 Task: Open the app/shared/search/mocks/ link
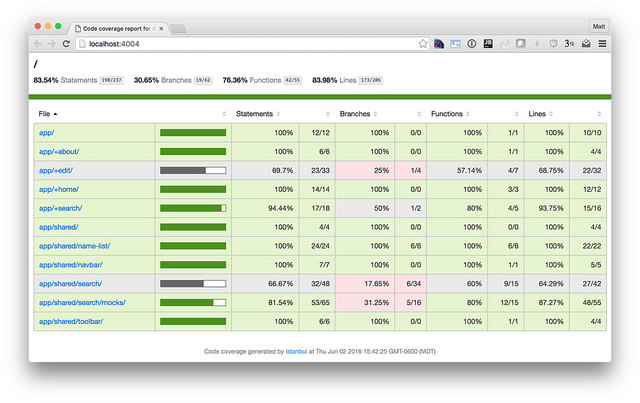tap(82, 303)
